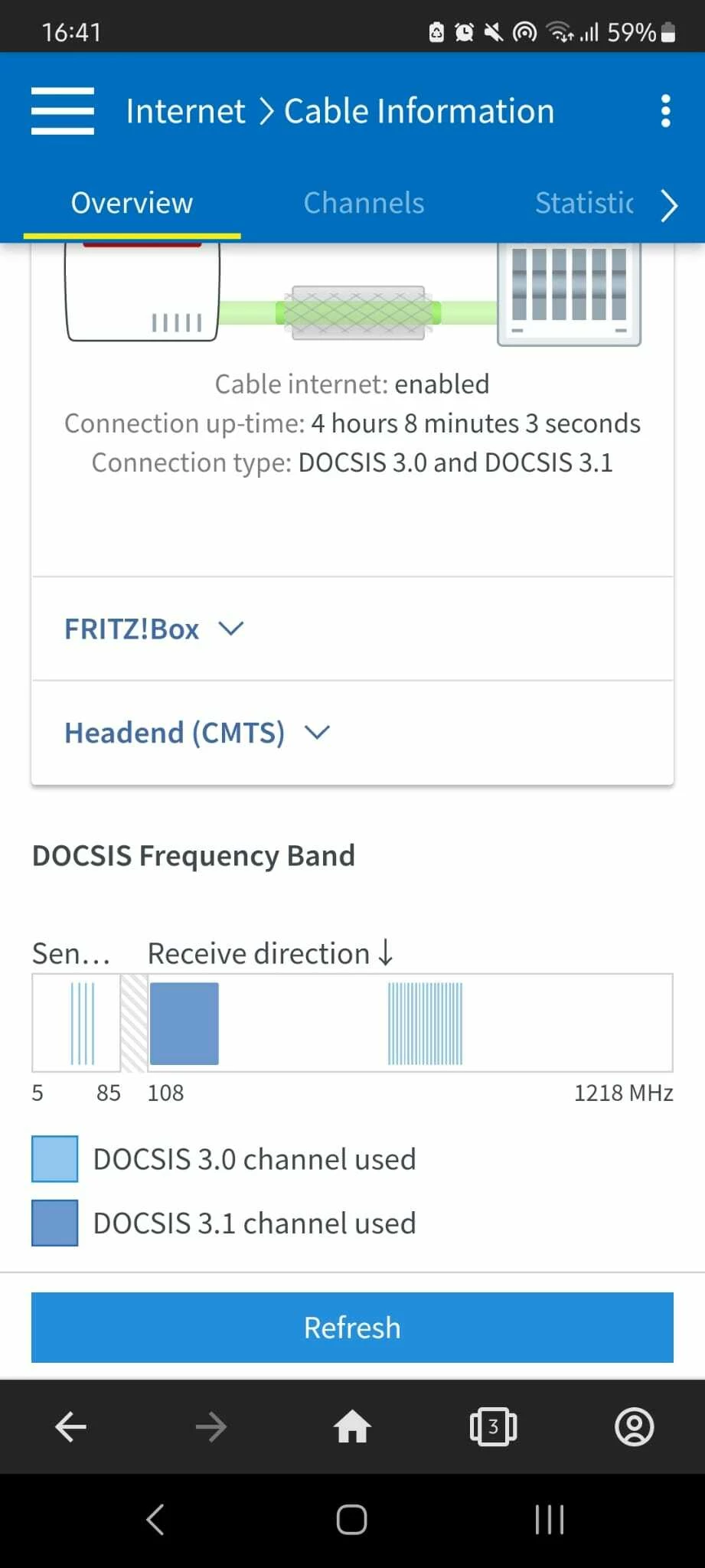The image size is (705, 1568).
Task: Open the browser account profile icon
Action: 634,1426
